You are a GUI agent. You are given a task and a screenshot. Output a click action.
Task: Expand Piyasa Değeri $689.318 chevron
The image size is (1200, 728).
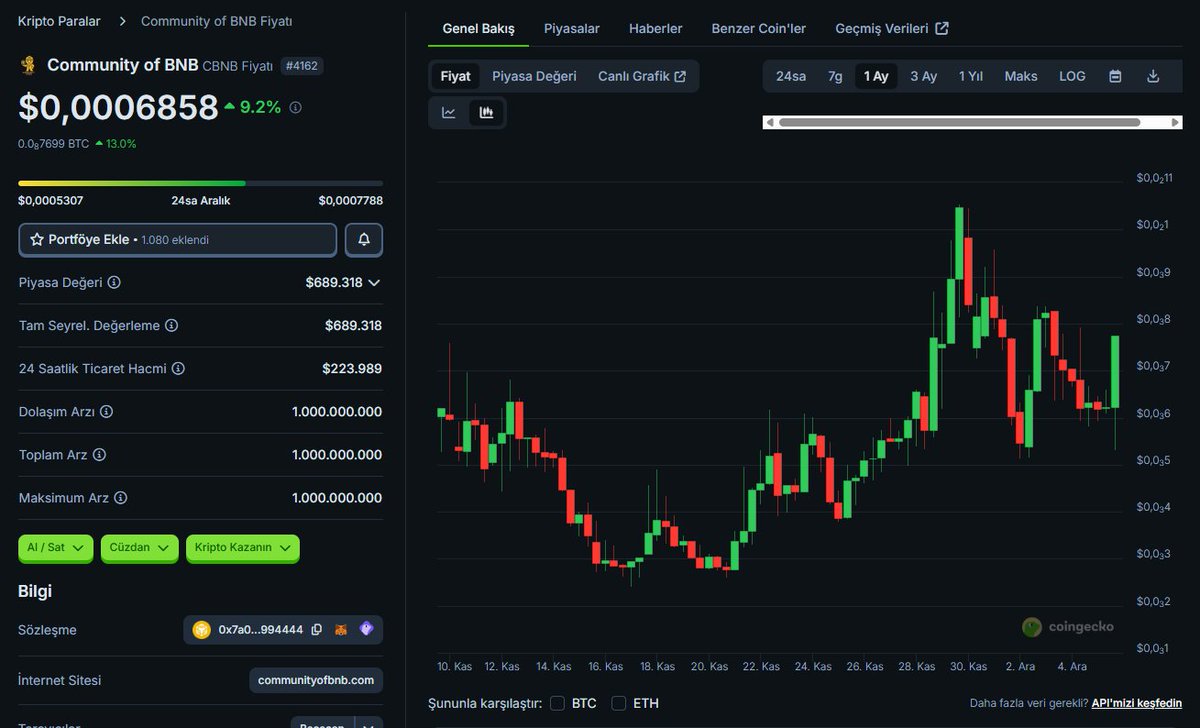coord(374,283)
